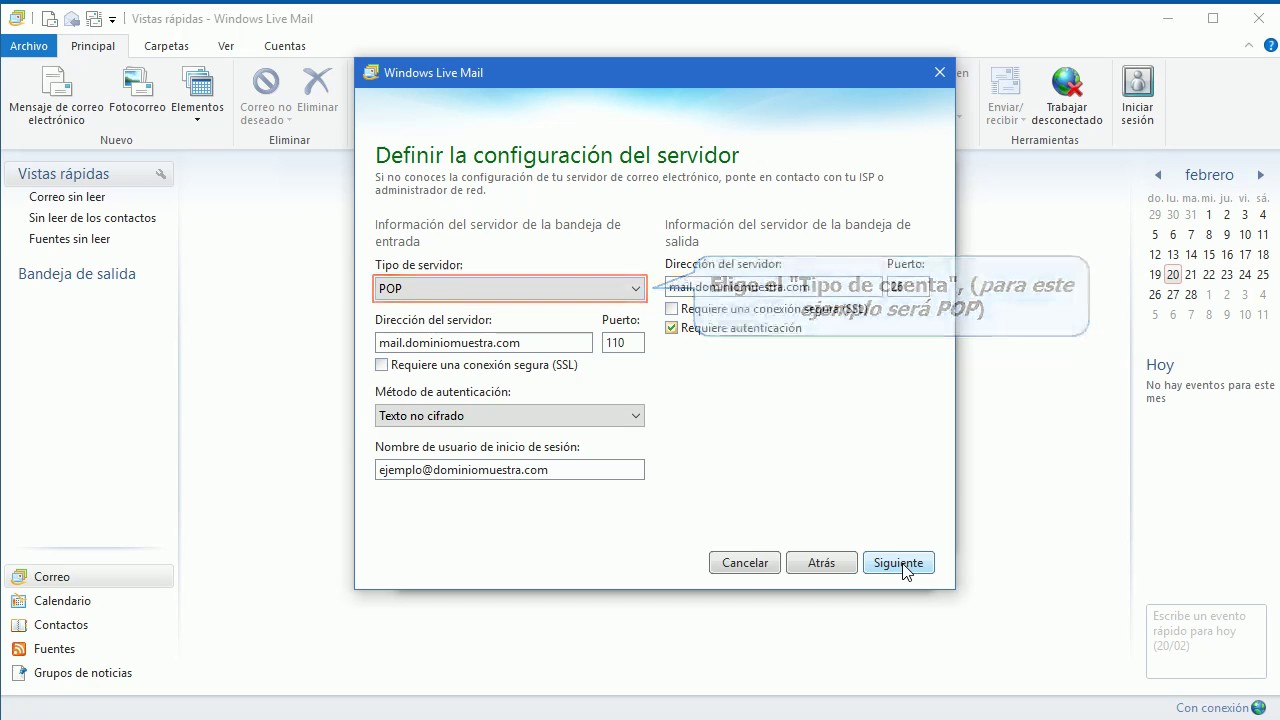Close the Windows Live Mail dialog

(x=939, y=72)
